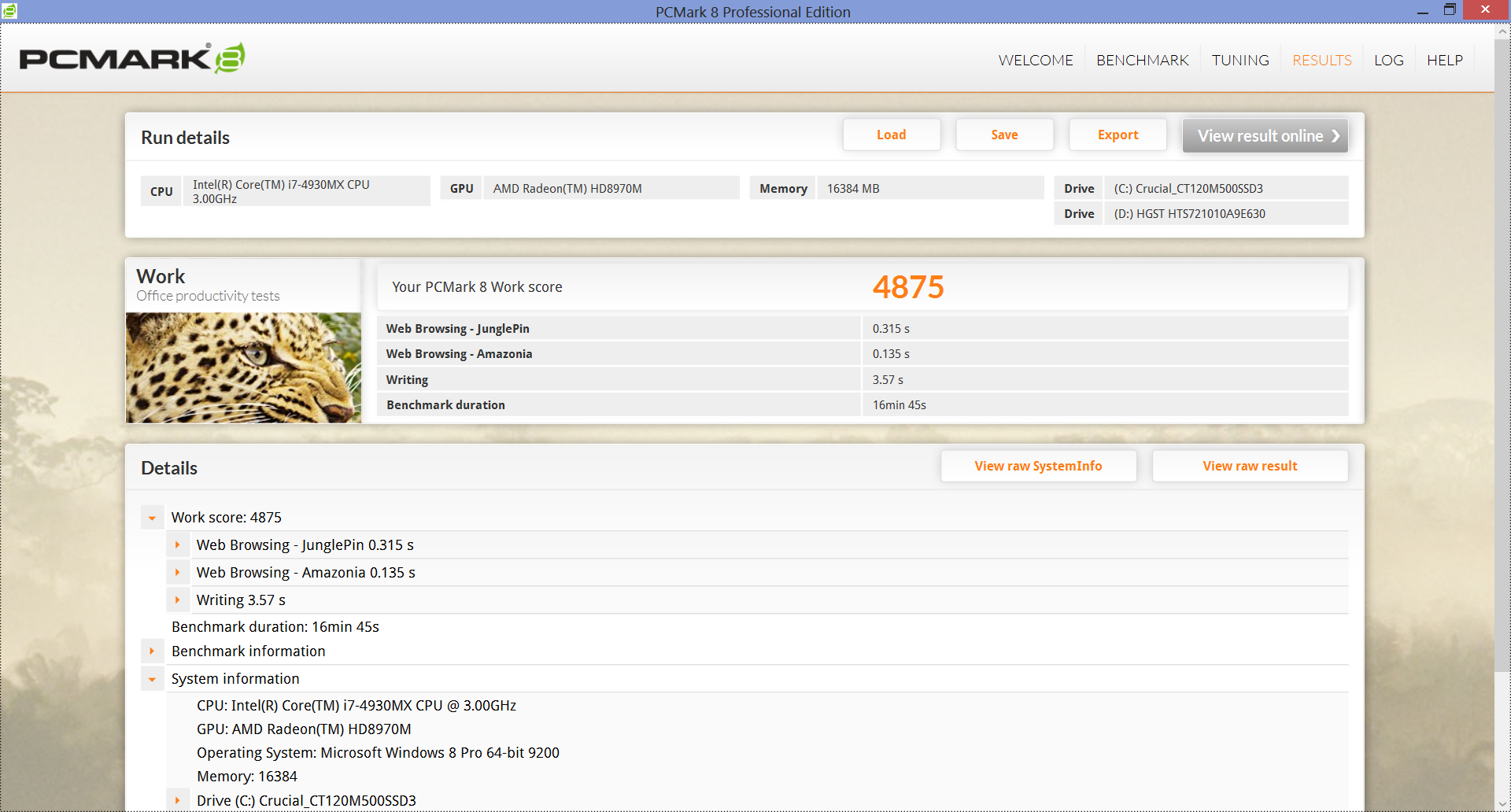This screenshot has width=1511, height=812.
Task: Expand Web Browsing - Amazonia details
Action: pyautogui.click(x=178, y=573)
